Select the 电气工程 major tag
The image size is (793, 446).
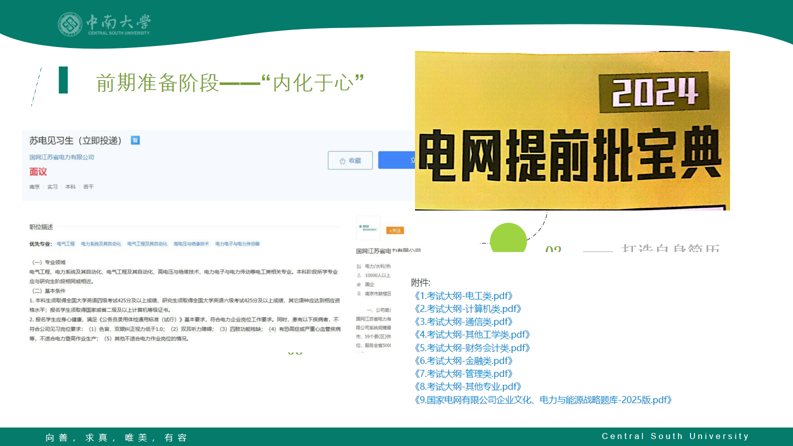click(66, 244)
